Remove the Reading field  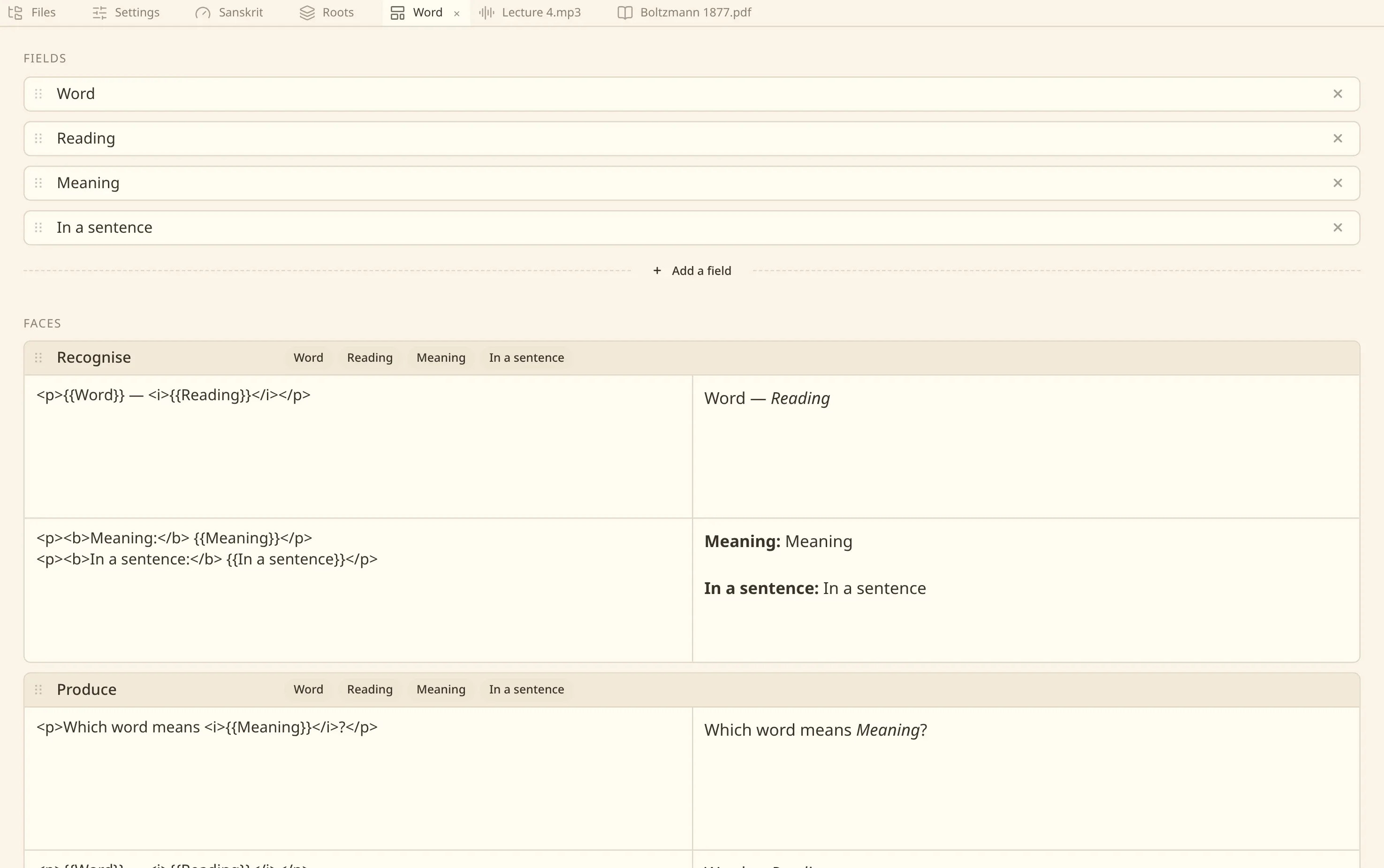(1338, 138)
